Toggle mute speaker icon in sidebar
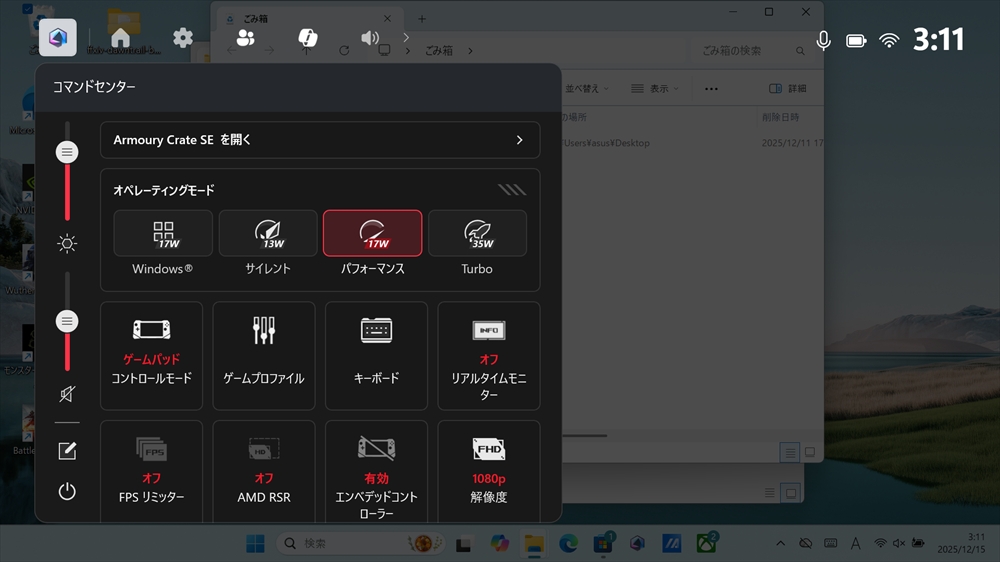Viewport: 1000px width, 562px height. point(67,394)
